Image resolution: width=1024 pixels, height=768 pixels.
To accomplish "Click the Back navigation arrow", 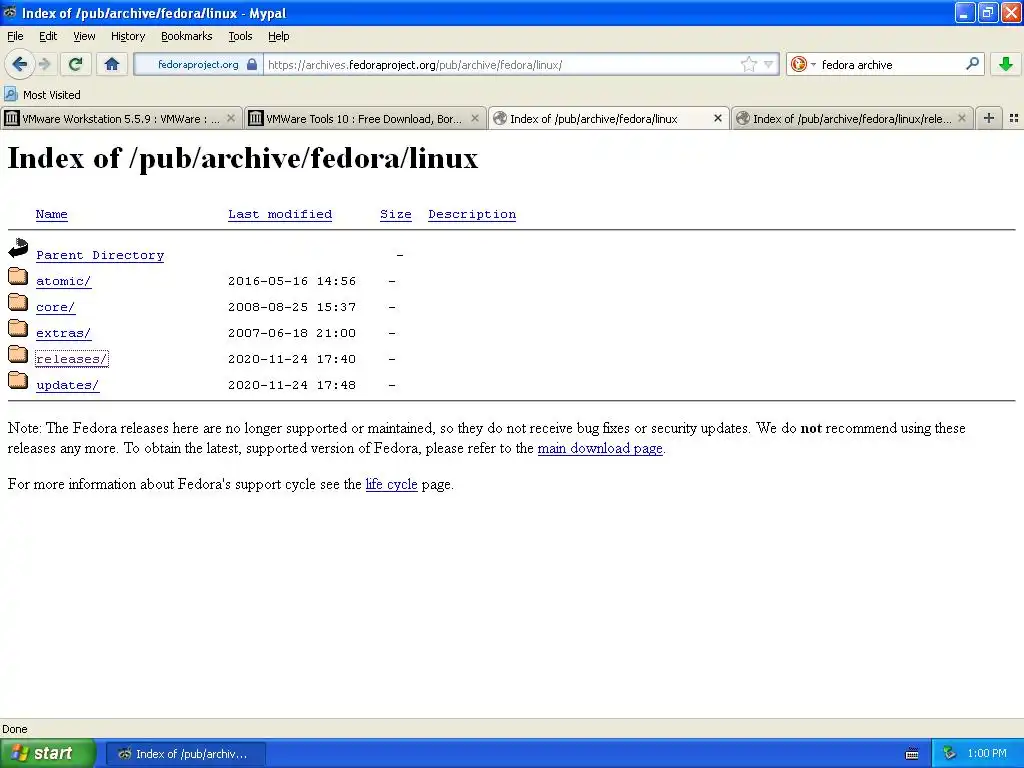I will tap(19, 64).
